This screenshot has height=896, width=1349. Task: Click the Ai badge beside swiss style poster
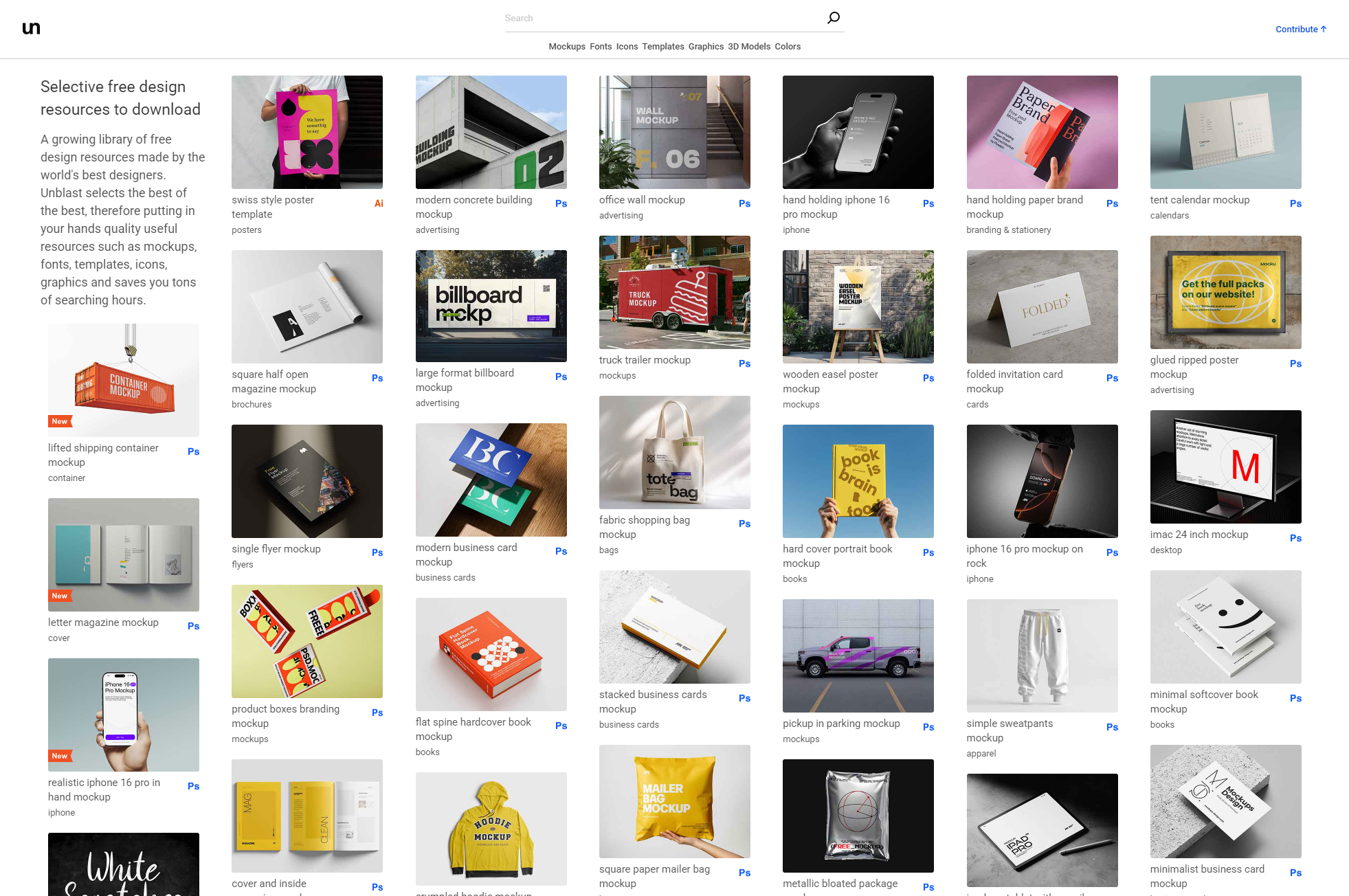tap(379, 203)
